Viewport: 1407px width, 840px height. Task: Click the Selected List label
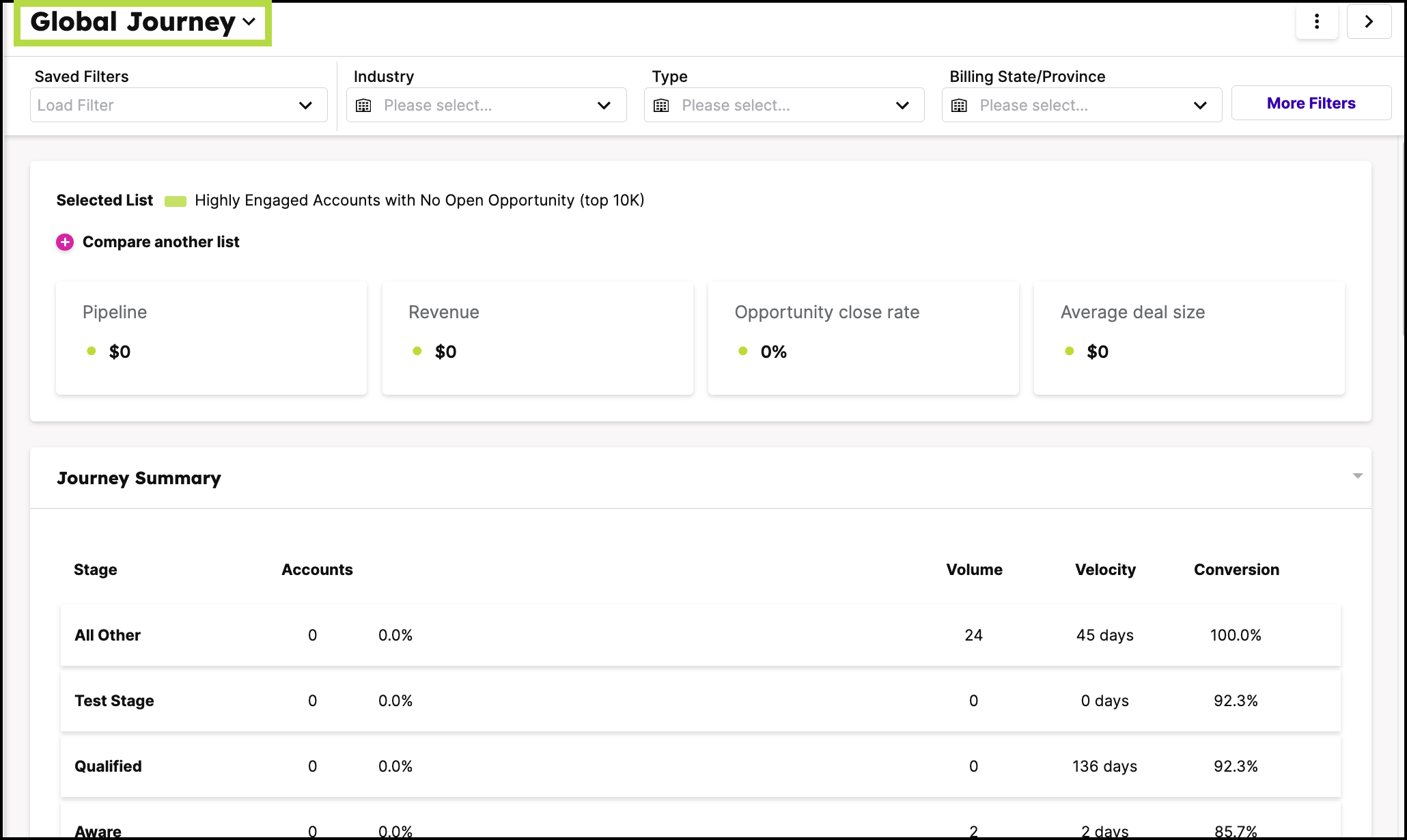pyautogui.click(x=105, y=200)
